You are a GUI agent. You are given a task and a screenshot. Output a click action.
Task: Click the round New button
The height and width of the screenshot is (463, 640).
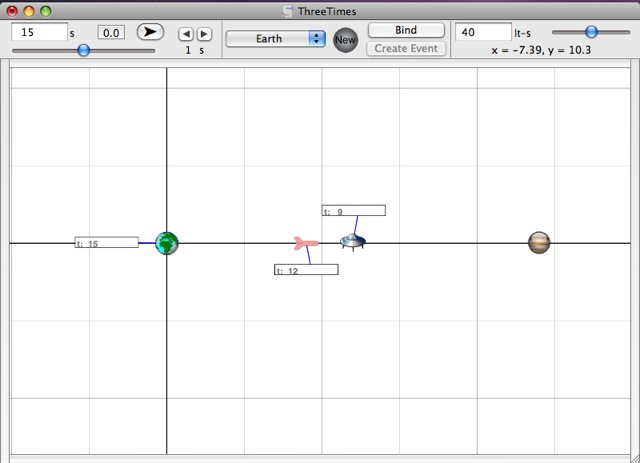point(346,40)
